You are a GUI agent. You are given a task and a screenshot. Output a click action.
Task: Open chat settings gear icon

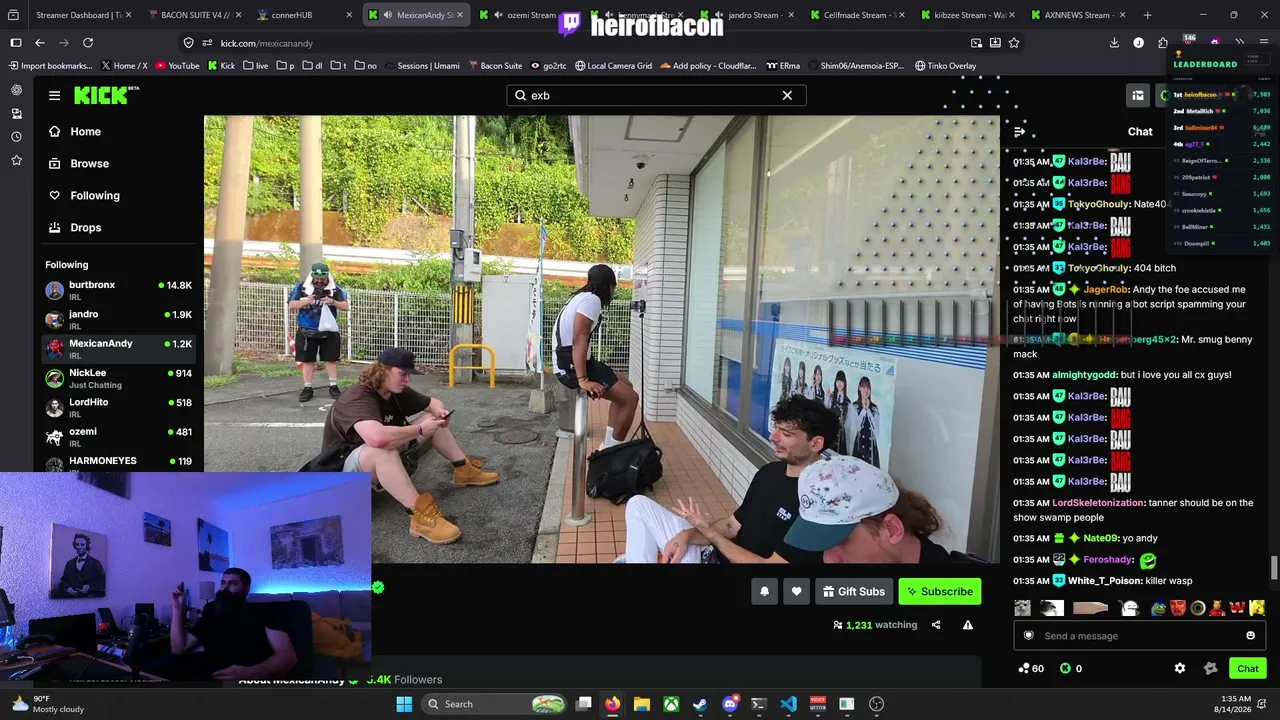(1180, 668)
